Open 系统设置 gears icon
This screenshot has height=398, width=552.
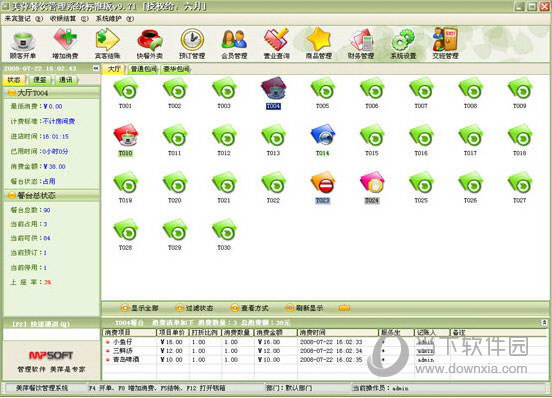(403, 44)
